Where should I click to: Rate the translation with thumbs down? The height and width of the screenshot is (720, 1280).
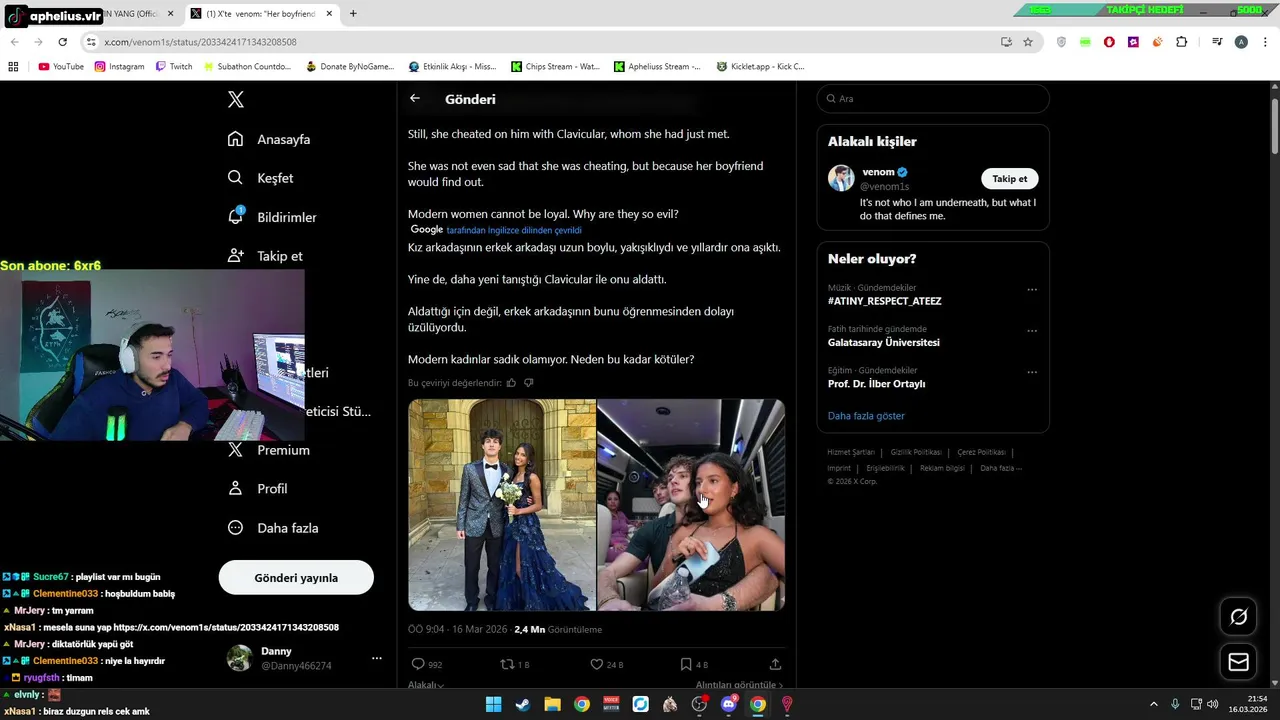529,383
